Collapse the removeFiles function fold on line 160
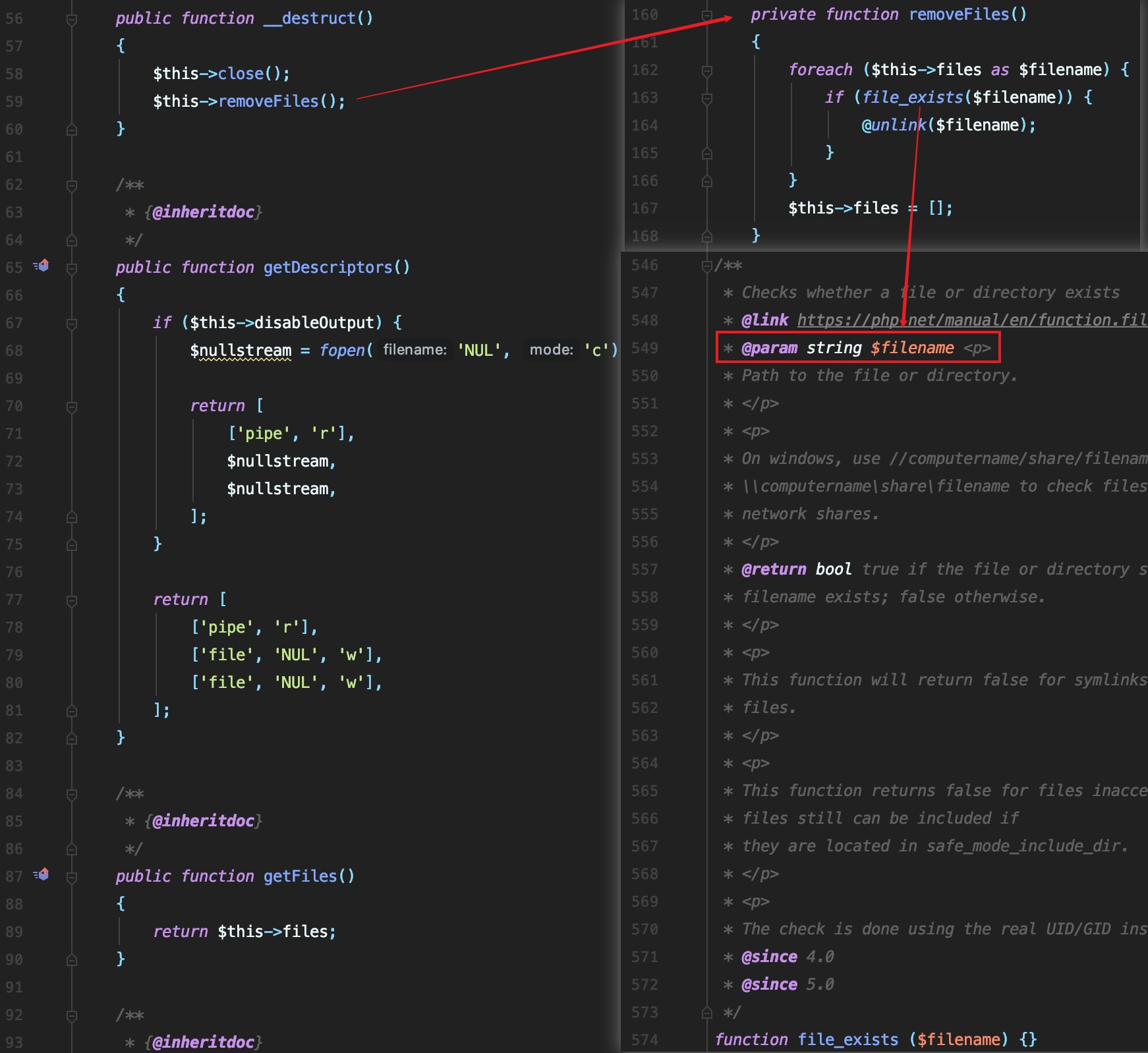This screenshot has width=1148, height=1053. (707, 15)
